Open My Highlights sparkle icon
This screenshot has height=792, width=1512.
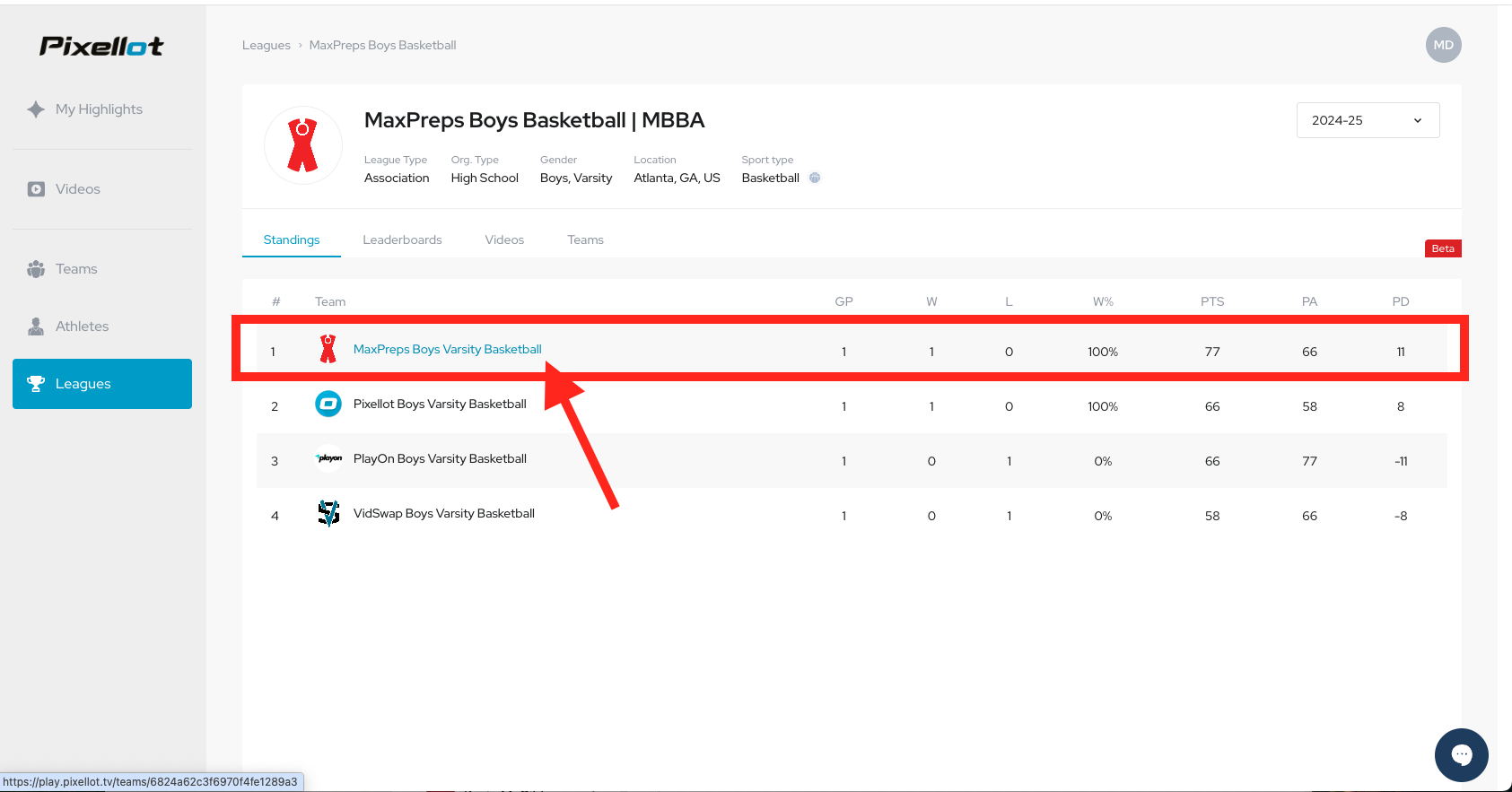[x=36, y=109]
